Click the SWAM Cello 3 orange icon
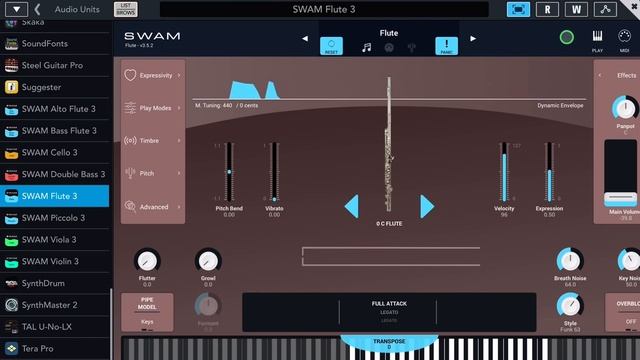The image size is (640, 360). pyautogui.click(x=11, y=153)
